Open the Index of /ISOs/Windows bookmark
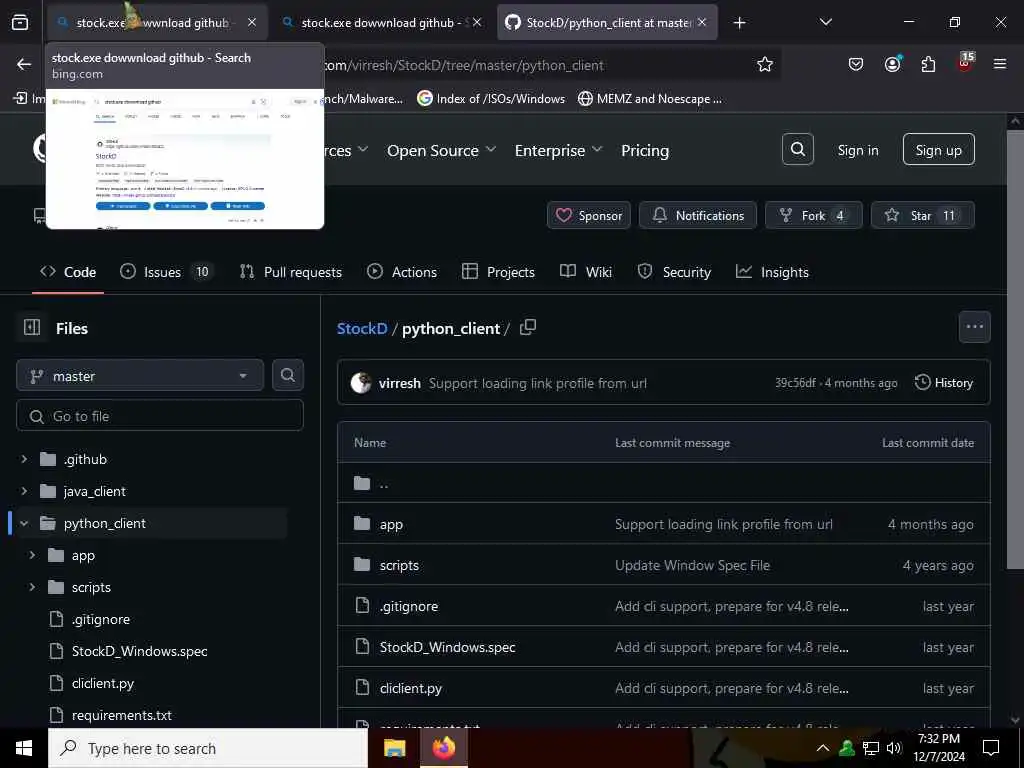Screen dimensions: 1024x768 [491, 99]
